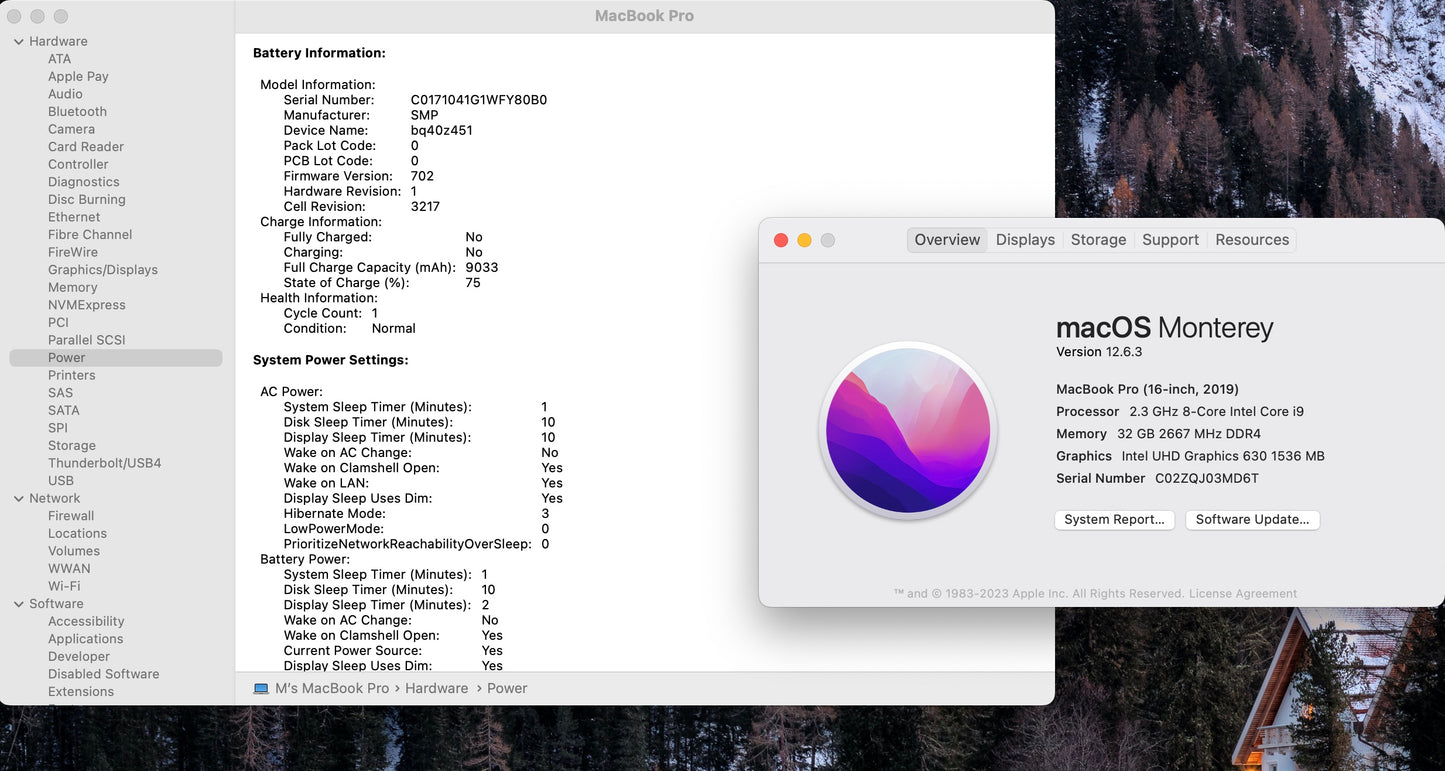Screen dimensions: 1445x771
Task: Select WWAN under Network
Action: pos(69,568)
